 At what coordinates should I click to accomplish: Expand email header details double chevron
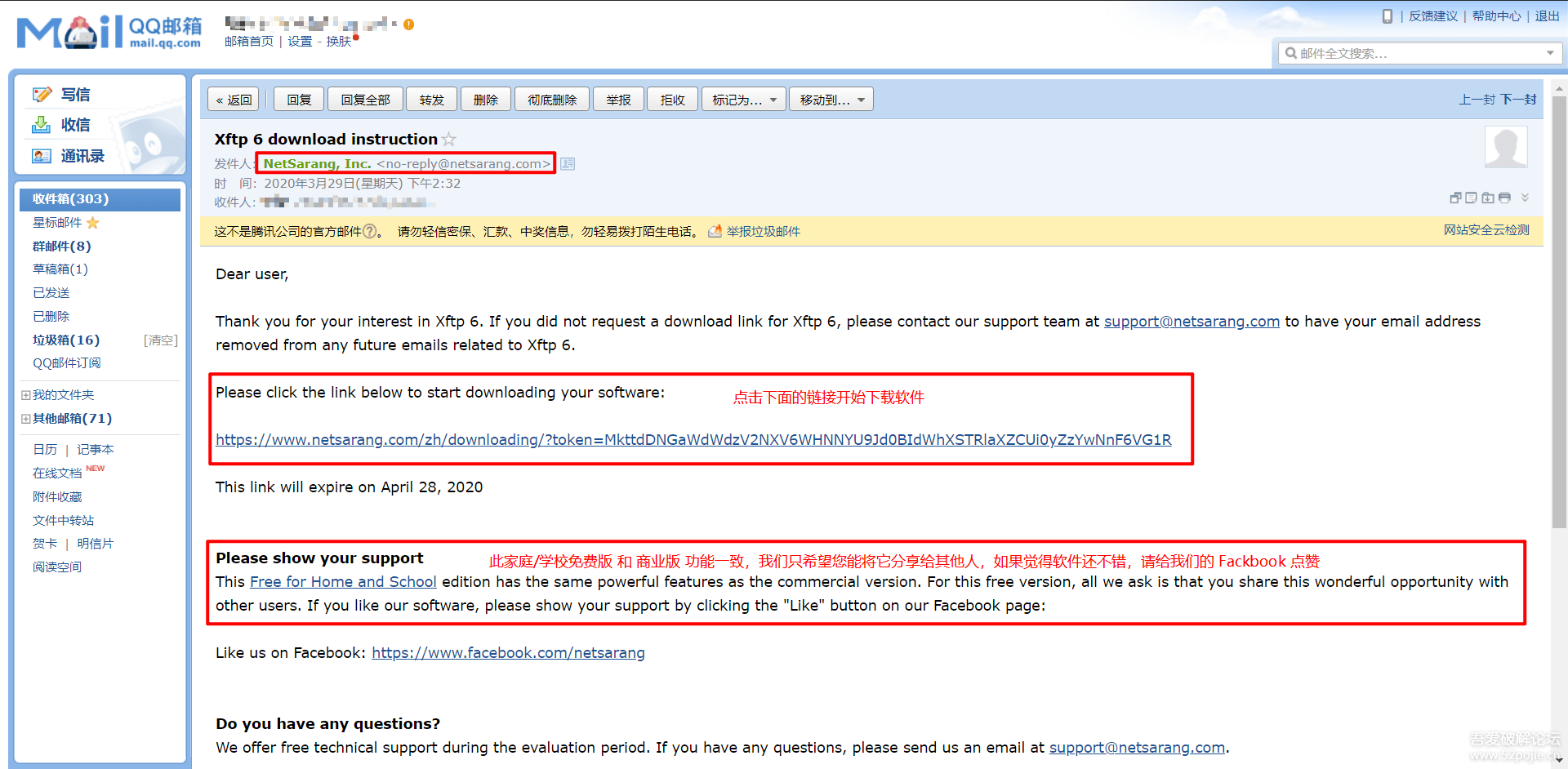tap(1525, 198)
